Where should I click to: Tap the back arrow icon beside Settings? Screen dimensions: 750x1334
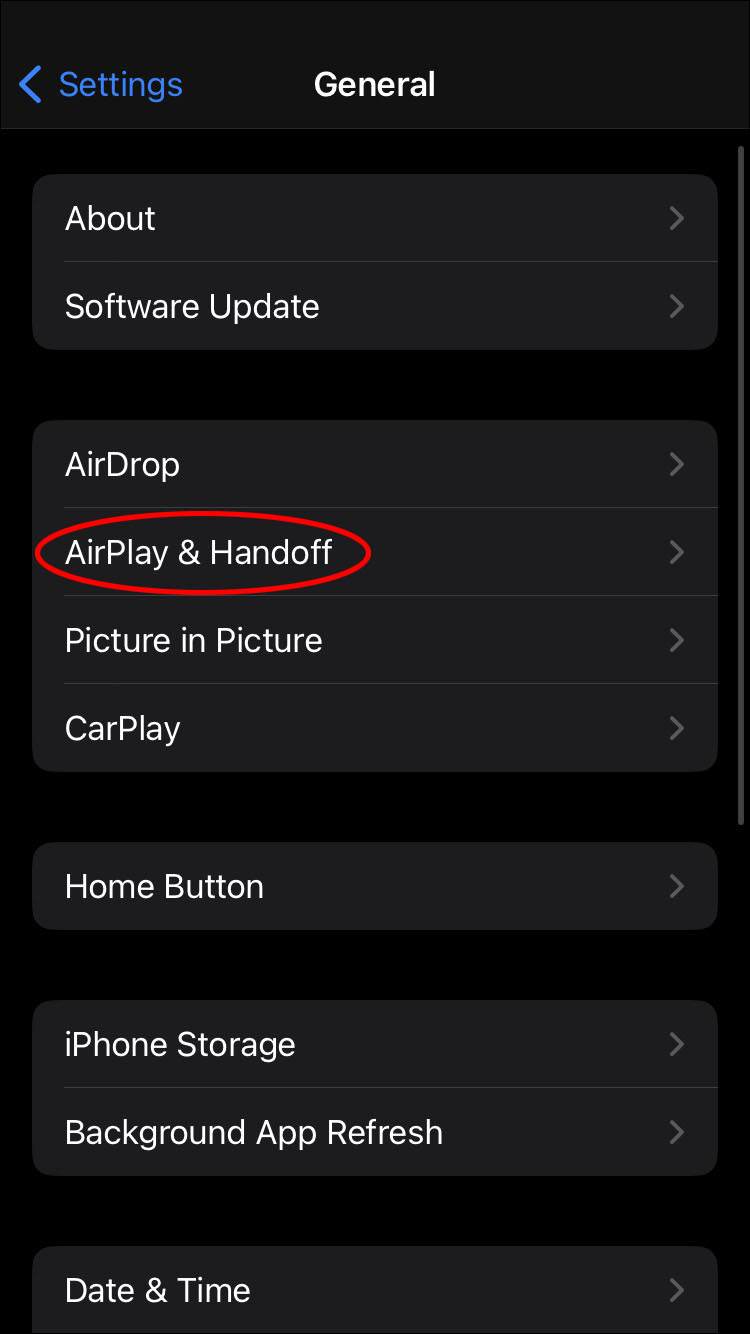[x=30, y=85]
